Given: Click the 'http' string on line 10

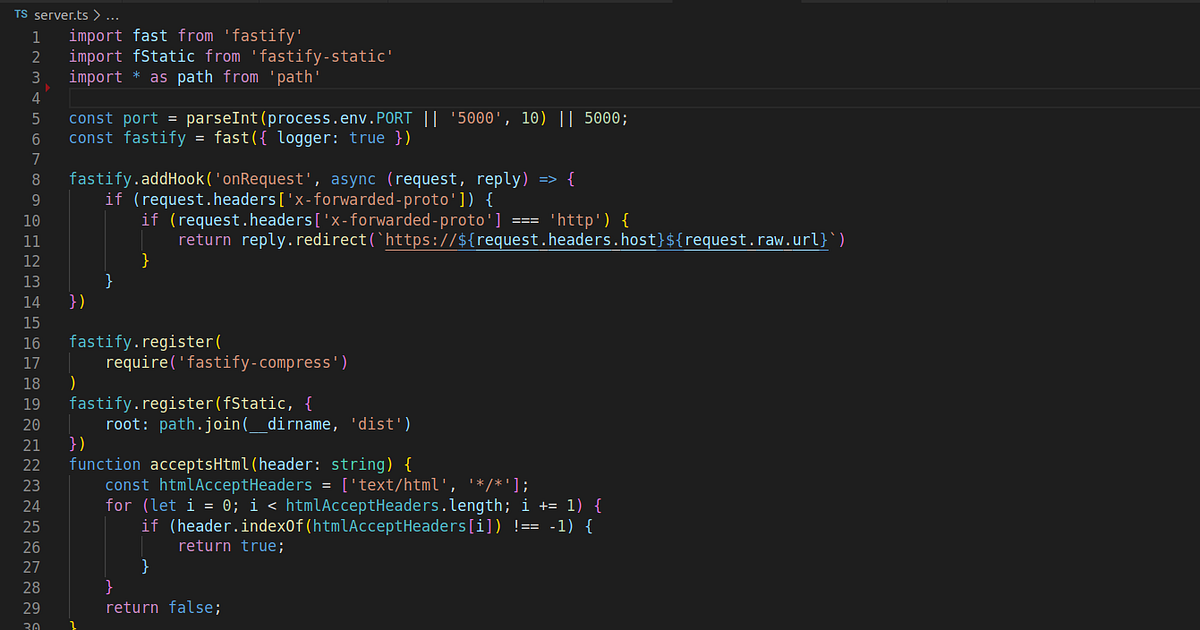Looking at the screenshot, I should [x=576, y=220].
